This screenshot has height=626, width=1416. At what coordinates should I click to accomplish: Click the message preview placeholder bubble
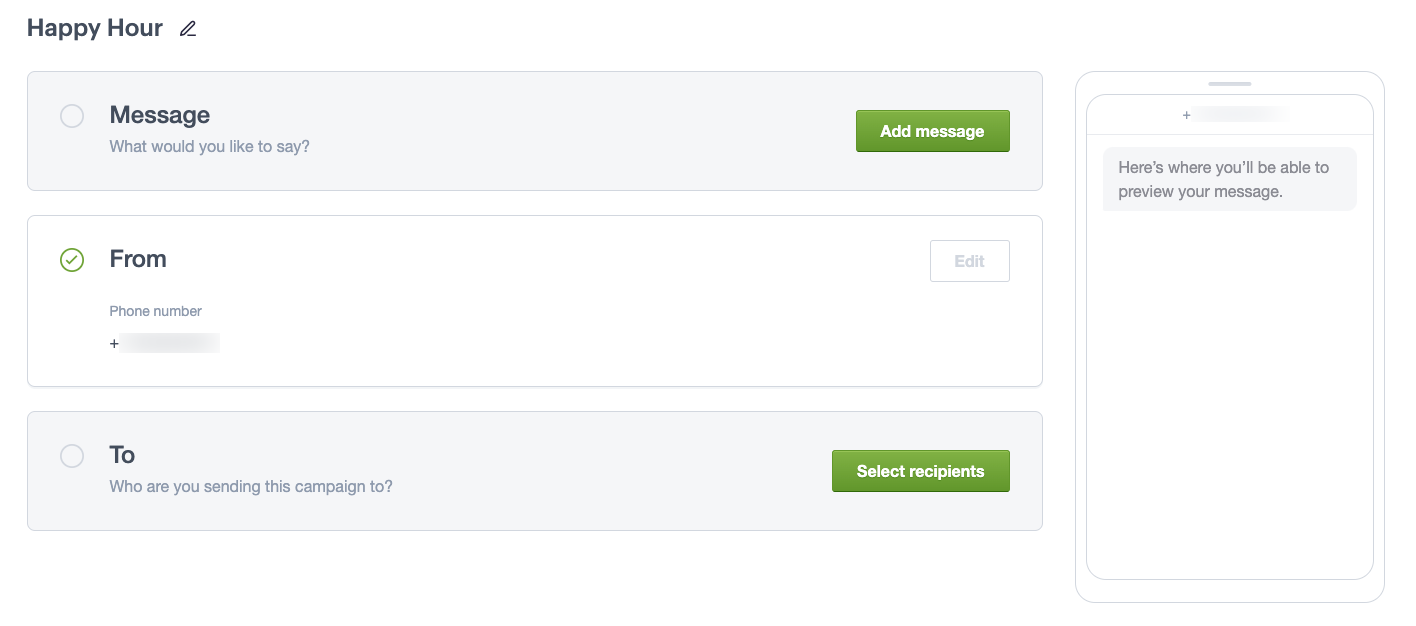[1229, 179]
